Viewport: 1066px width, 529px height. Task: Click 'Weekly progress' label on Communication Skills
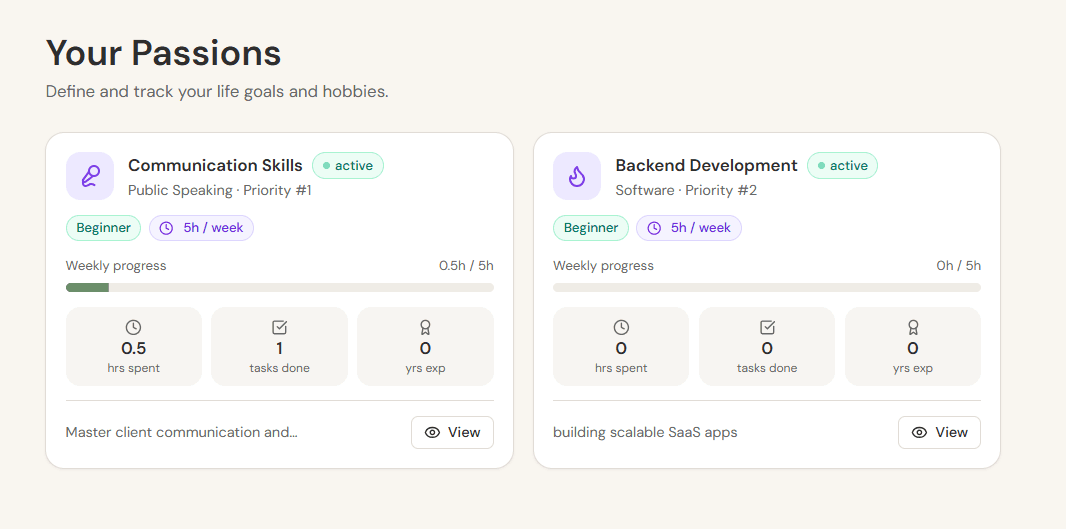coord(116,266)
